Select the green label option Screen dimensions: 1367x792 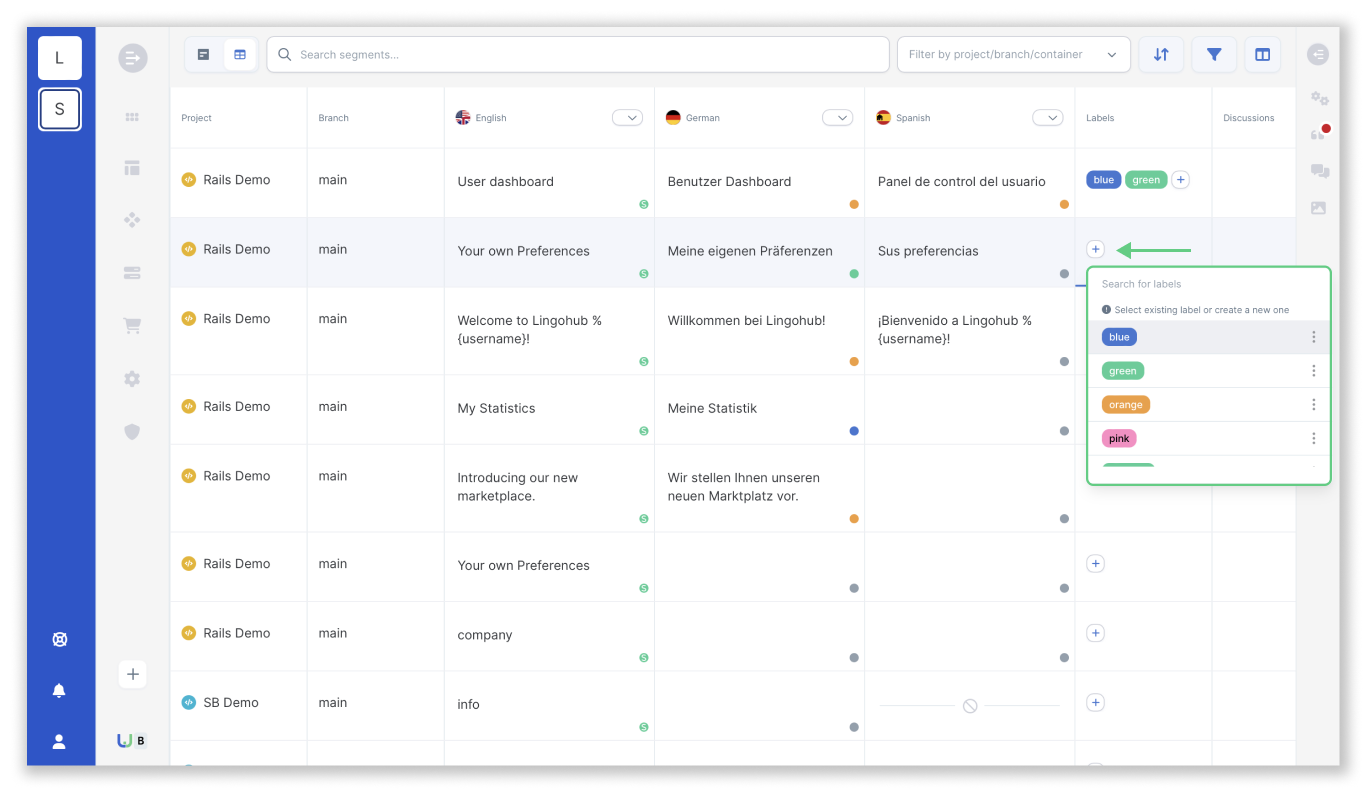pyautogui.click(x=1122, y=371)
